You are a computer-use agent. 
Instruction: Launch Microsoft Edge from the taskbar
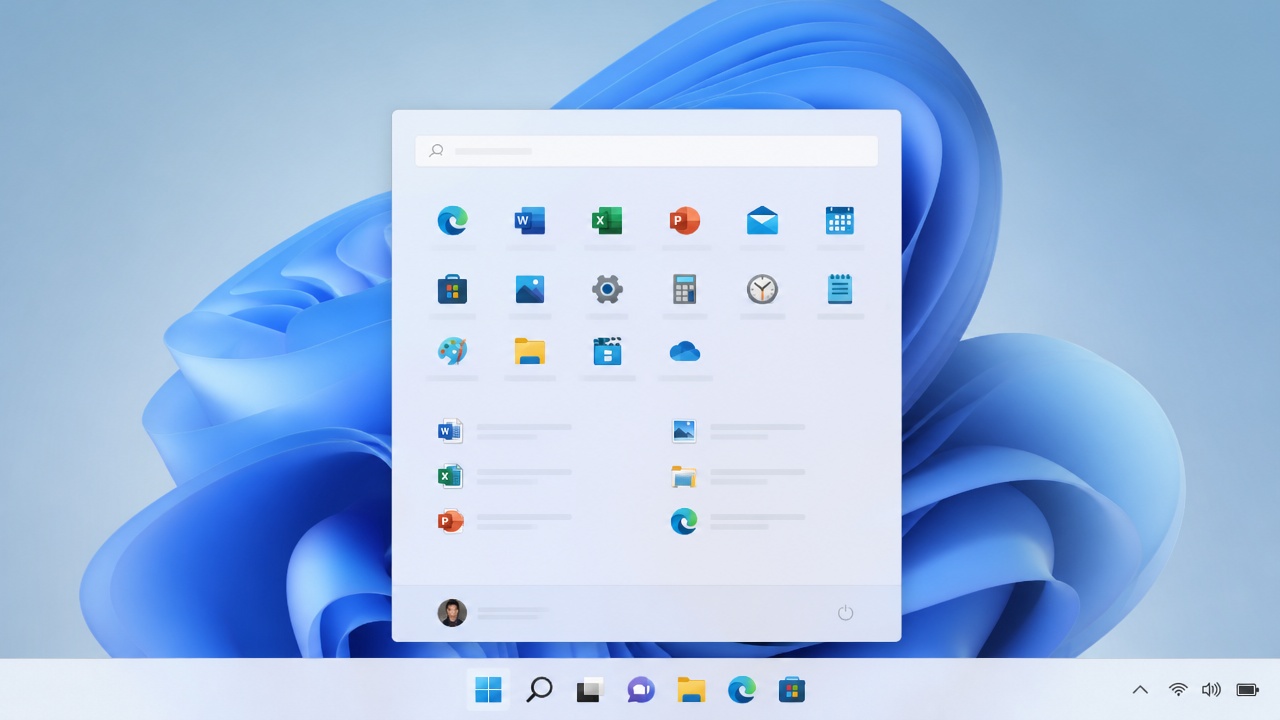(x=742, y=689)
